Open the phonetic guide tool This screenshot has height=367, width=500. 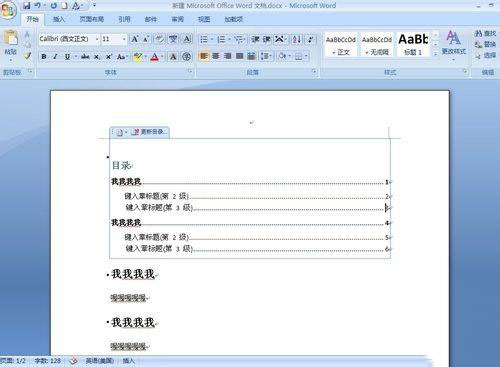173,39
